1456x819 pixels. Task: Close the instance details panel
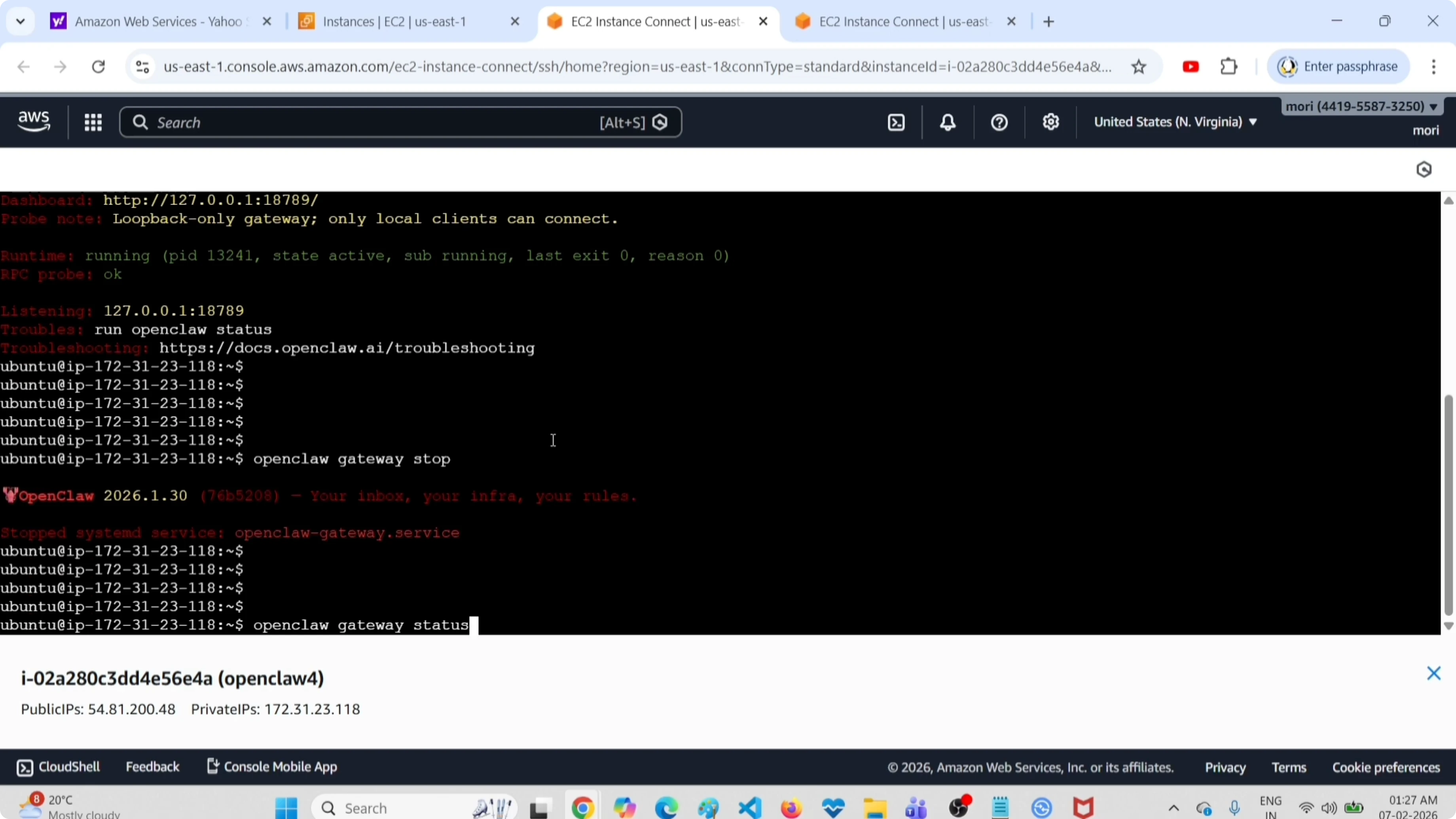(x=1433, y=673)
